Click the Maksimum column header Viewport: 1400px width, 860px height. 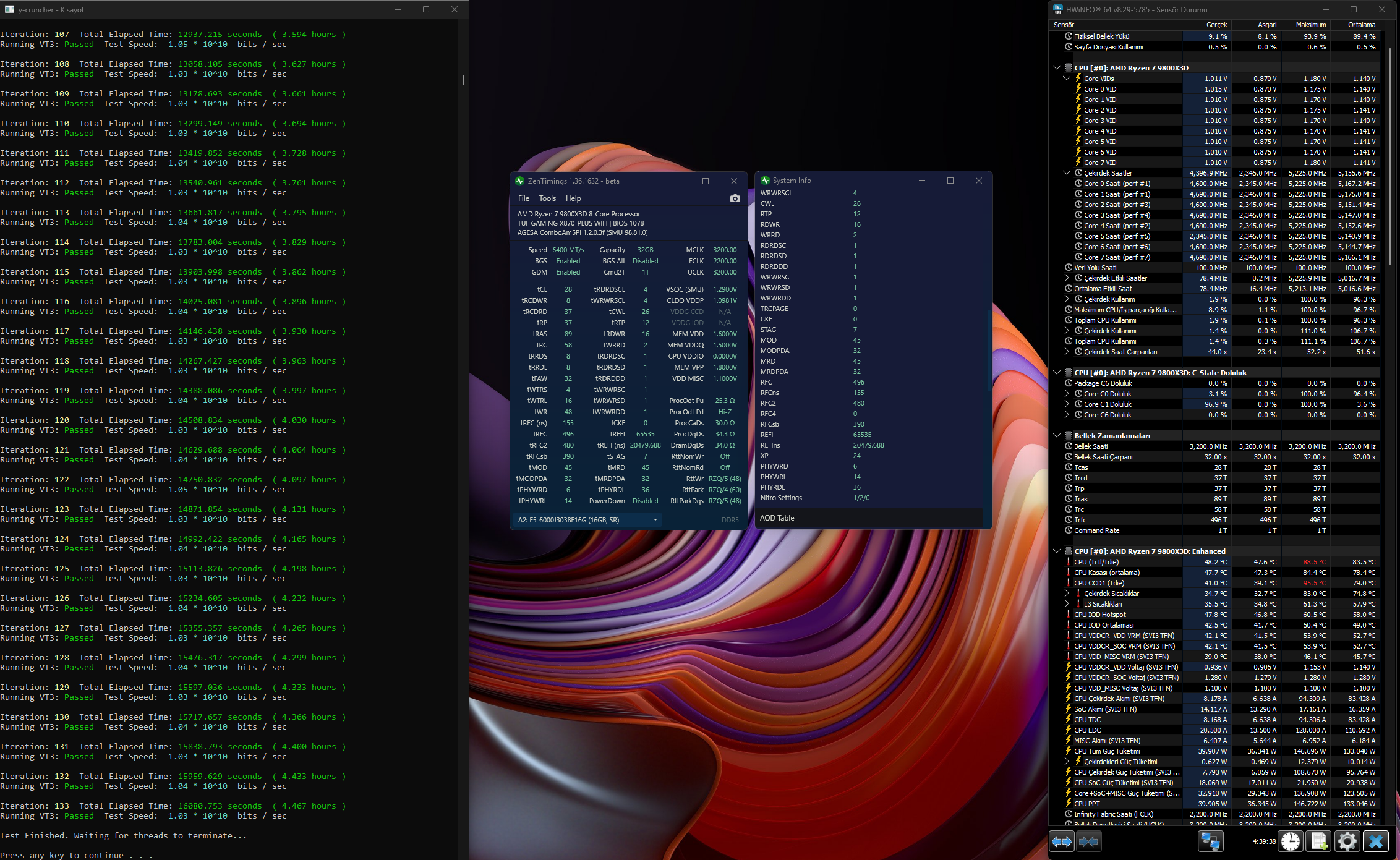click(1305, 25)
